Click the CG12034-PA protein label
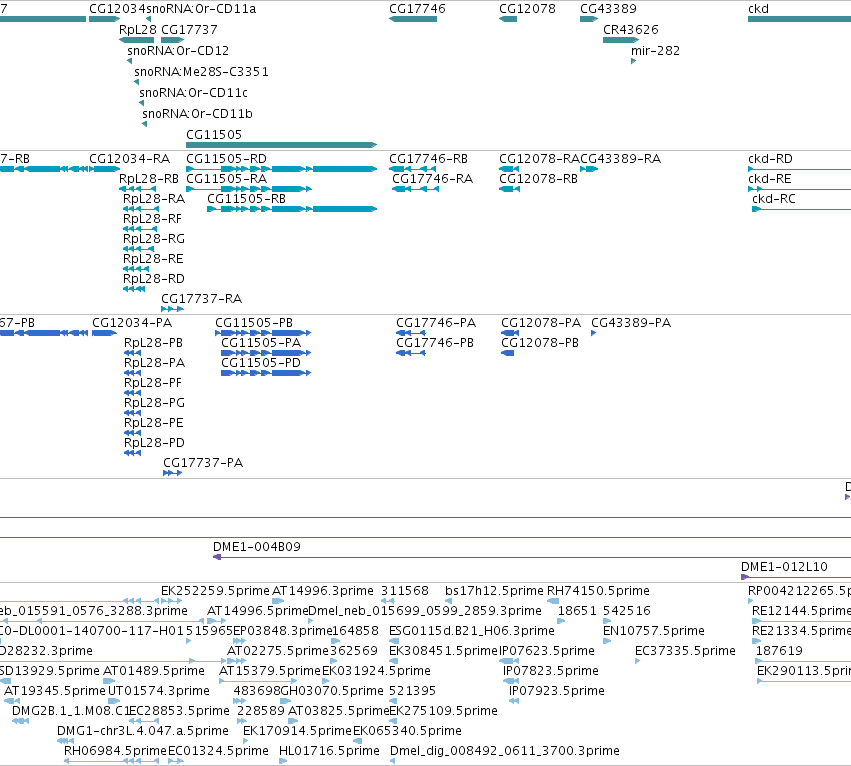 132,322
